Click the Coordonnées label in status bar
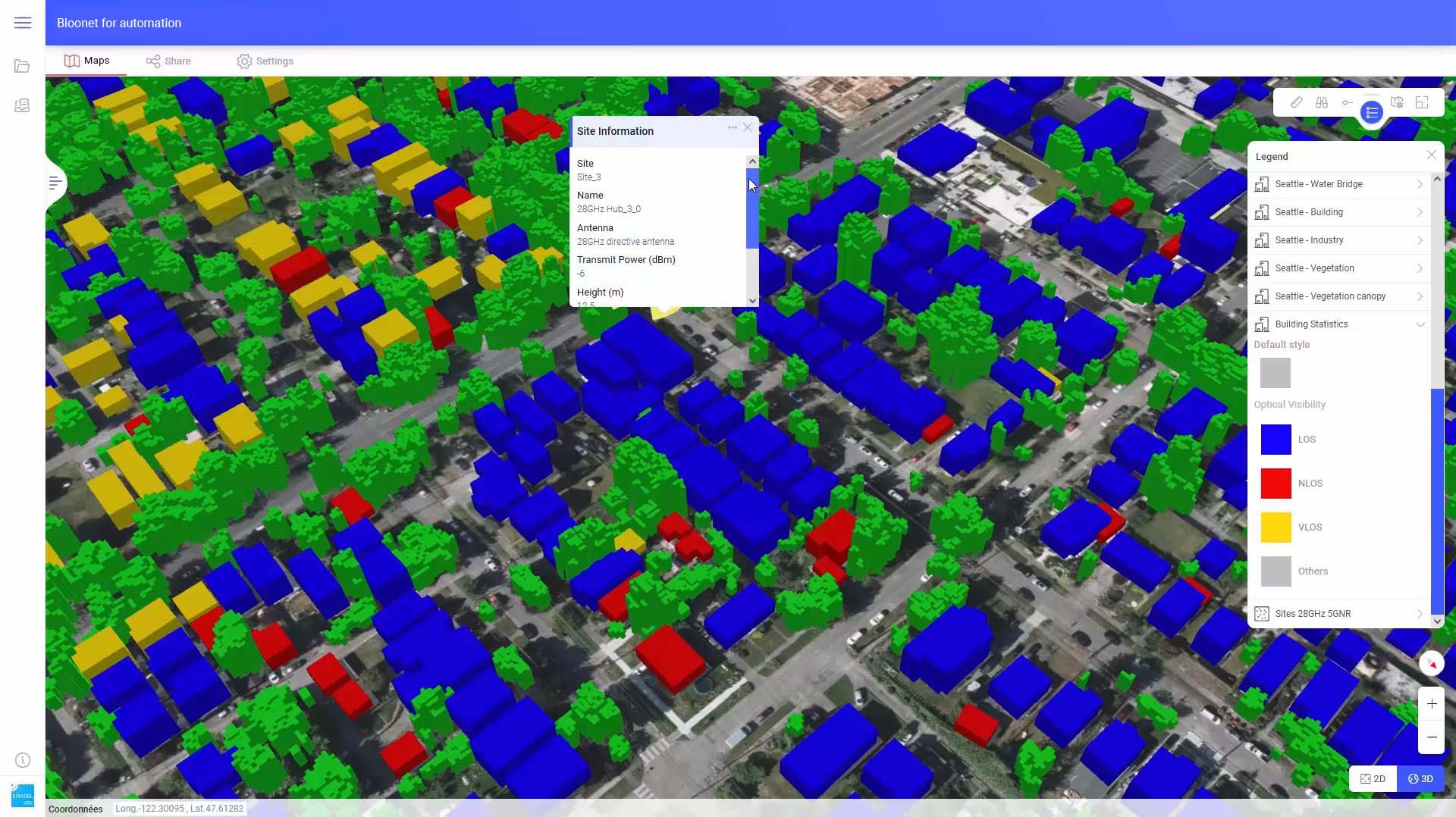Viewport: 1456px width, 817px height. (x=75, y=809)
